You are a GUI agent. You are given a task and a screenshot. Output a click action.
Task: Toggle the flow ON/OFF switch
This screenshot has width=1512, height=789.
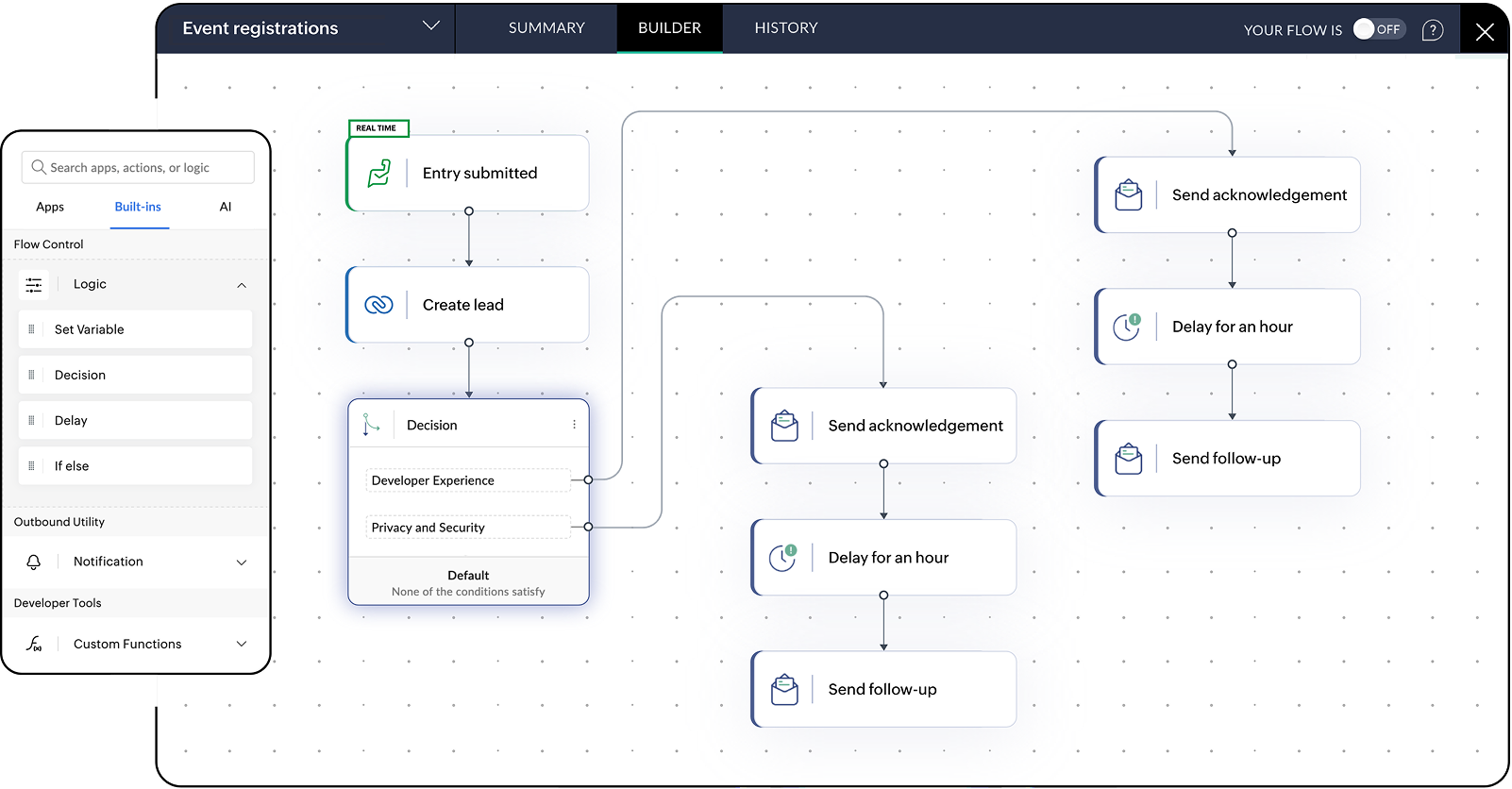tap(1379, 29)
